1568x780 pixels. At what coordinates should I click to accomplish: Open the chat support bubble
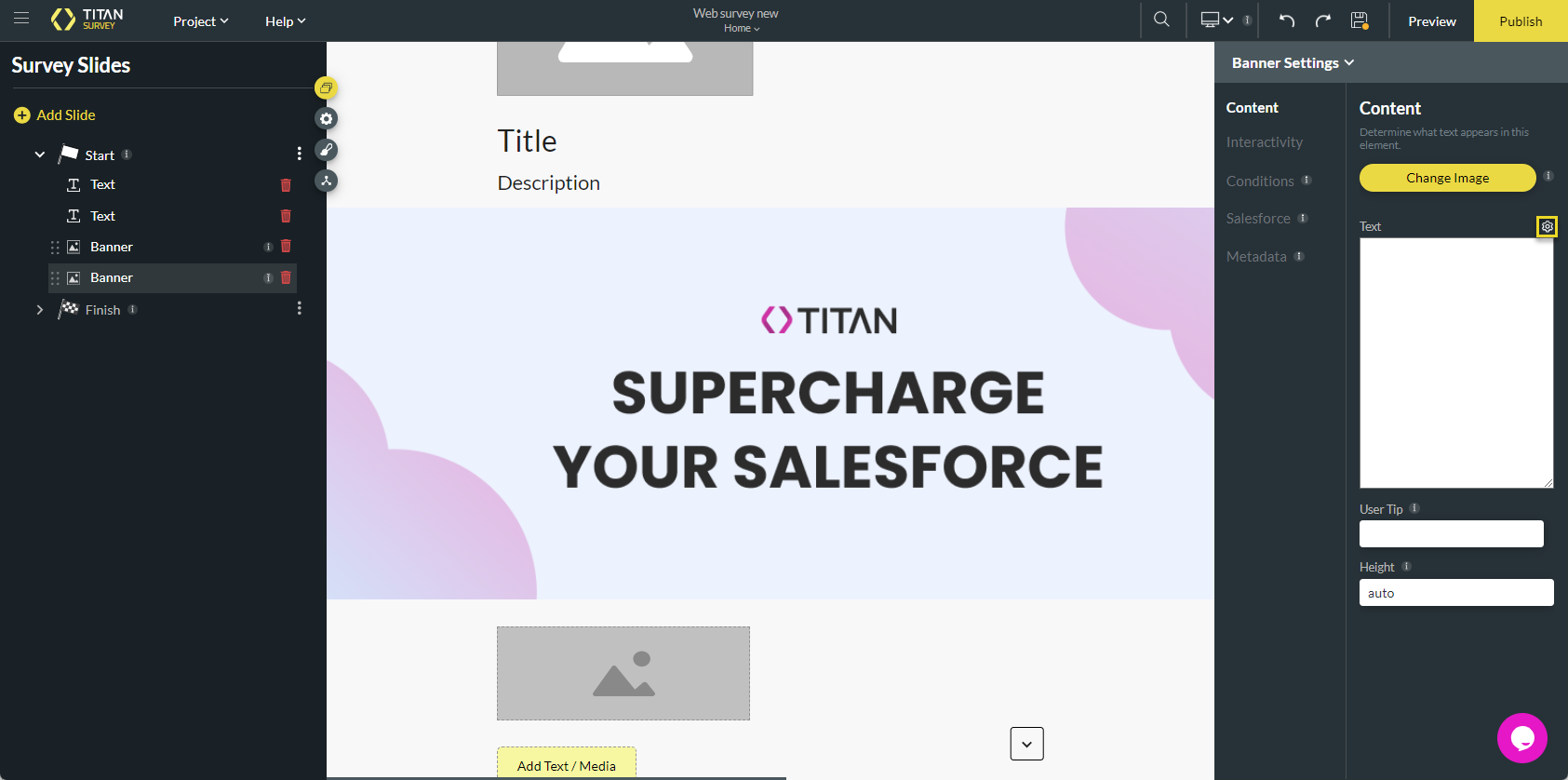click(1521, 737)
